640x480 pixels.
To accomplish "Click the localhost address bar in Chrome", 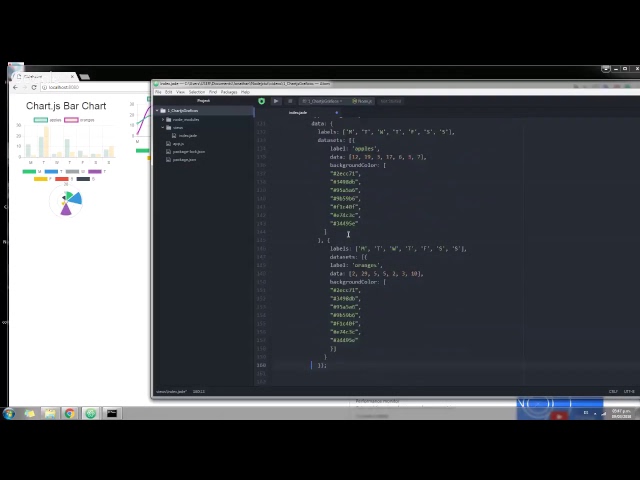I will [96, 87].
